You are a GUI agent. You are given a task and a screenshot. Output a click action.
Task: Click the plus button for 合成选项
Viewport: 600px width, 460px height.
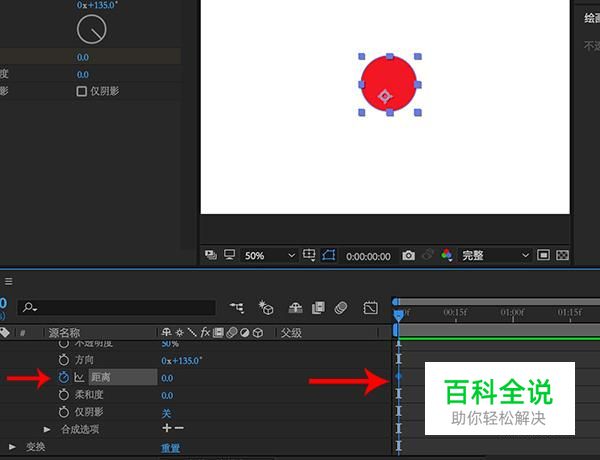[167, 428]
